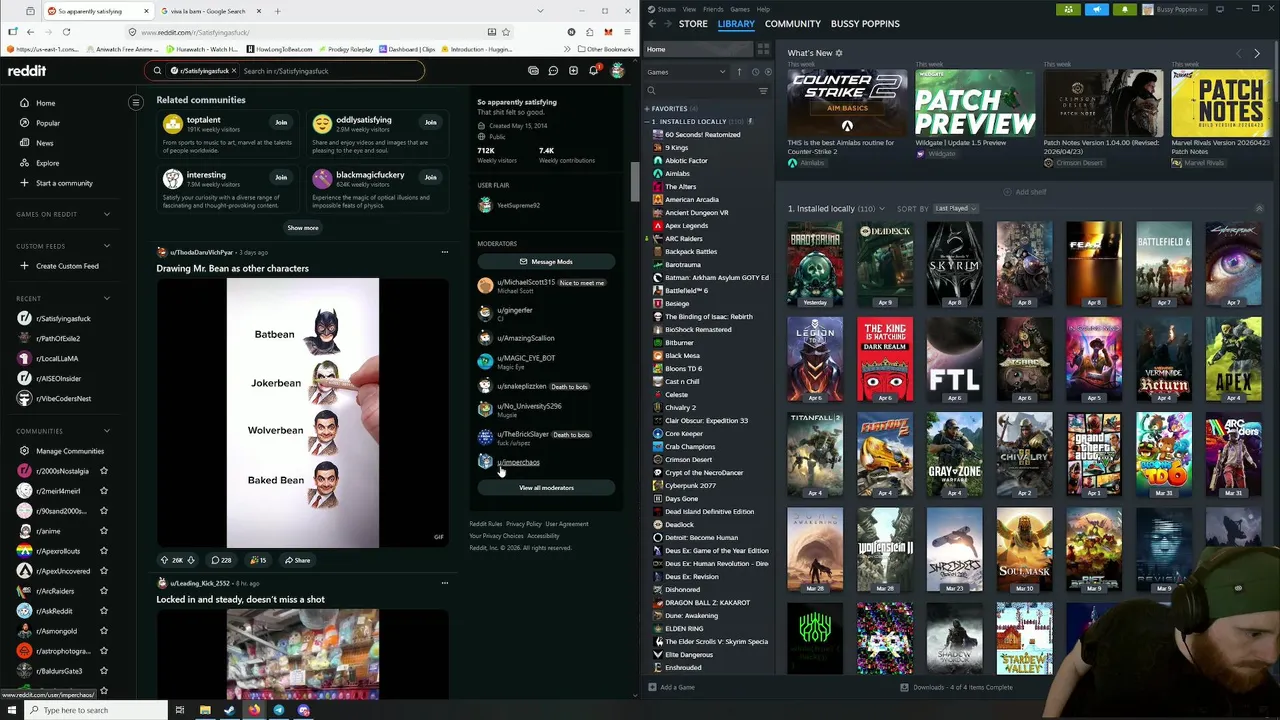Image resolution: width=1280 pixels, height=720 pixels.
Task: Favorite r/Apexrollouts with star
Action: point(103,551)
